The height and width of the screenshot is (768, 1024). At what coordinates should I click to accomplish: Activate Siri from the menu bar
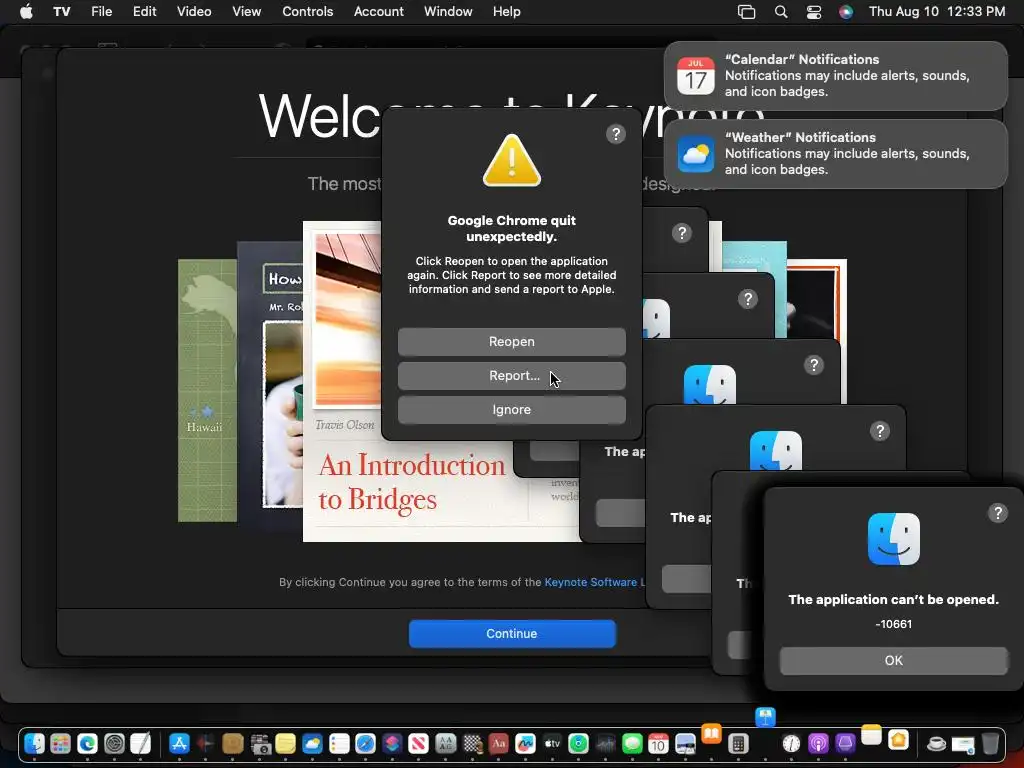point(846,12)
